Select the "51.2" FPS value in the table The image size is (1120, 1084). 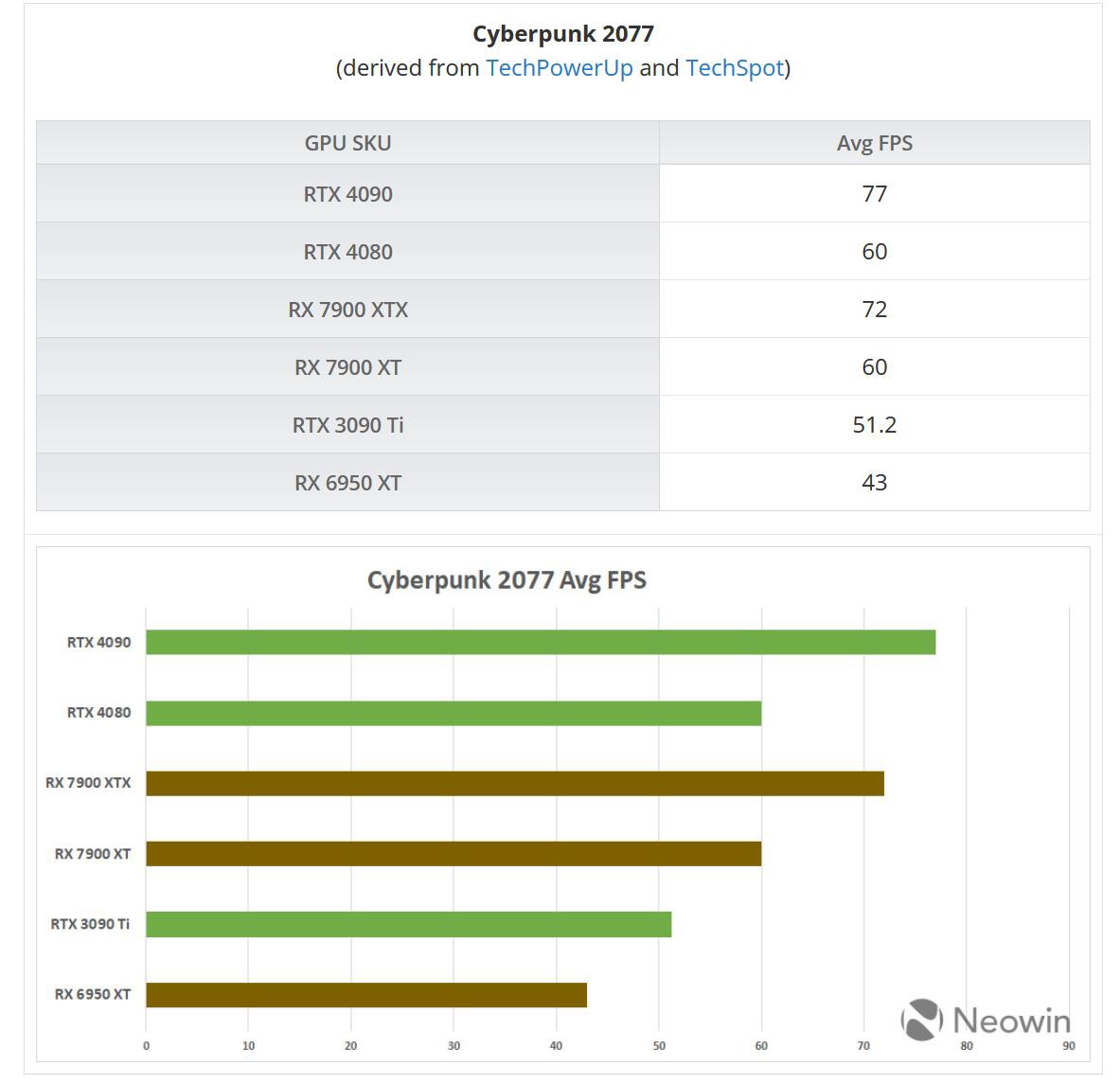coord(874,425)
